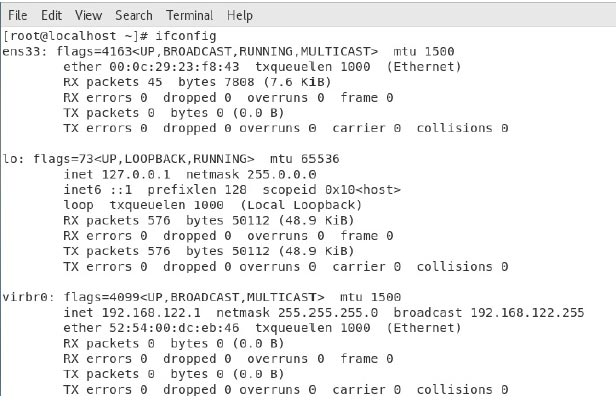Open the Edit menu
The width and height of the screenshot is (616, 404).
51,15
